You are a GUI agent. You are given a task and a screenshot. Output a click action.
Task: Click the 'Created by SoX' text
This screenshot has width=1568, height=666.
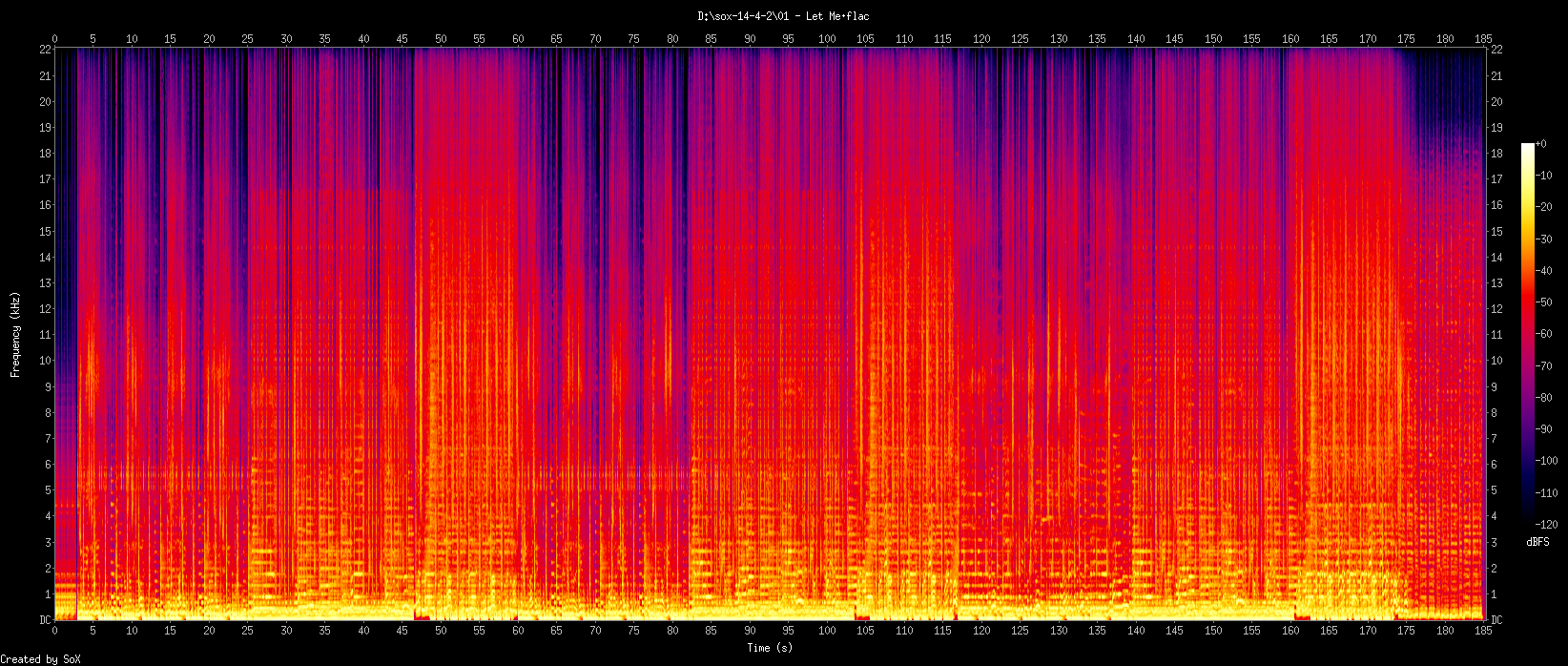(41, 659)
